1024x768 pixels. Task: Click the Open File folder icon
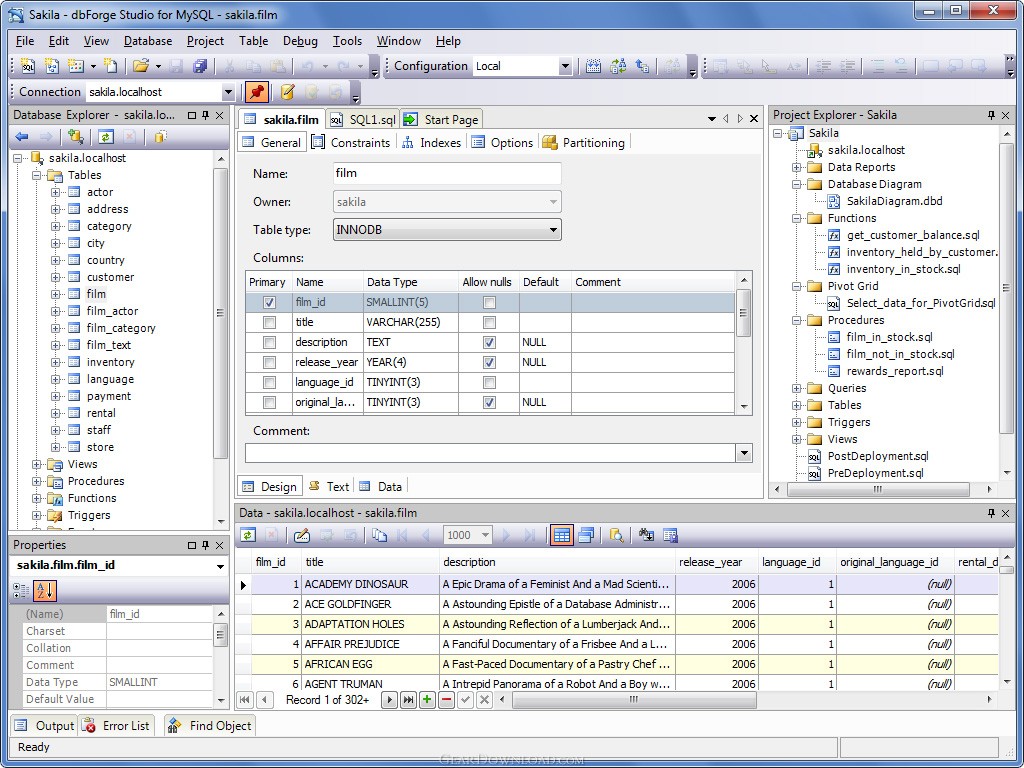[140, 66]
